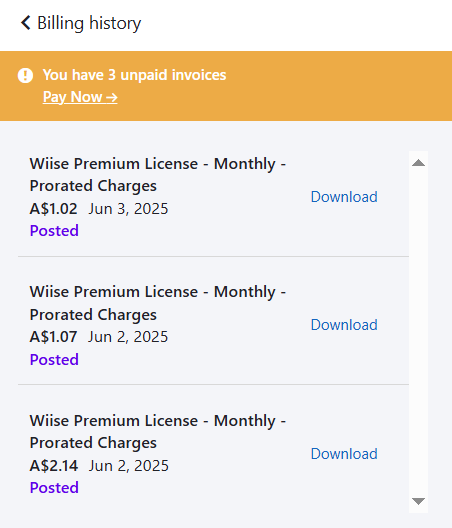Click the Posted status of A$1.07 invoice
452x528 pixels.
(x=54, y=360)
